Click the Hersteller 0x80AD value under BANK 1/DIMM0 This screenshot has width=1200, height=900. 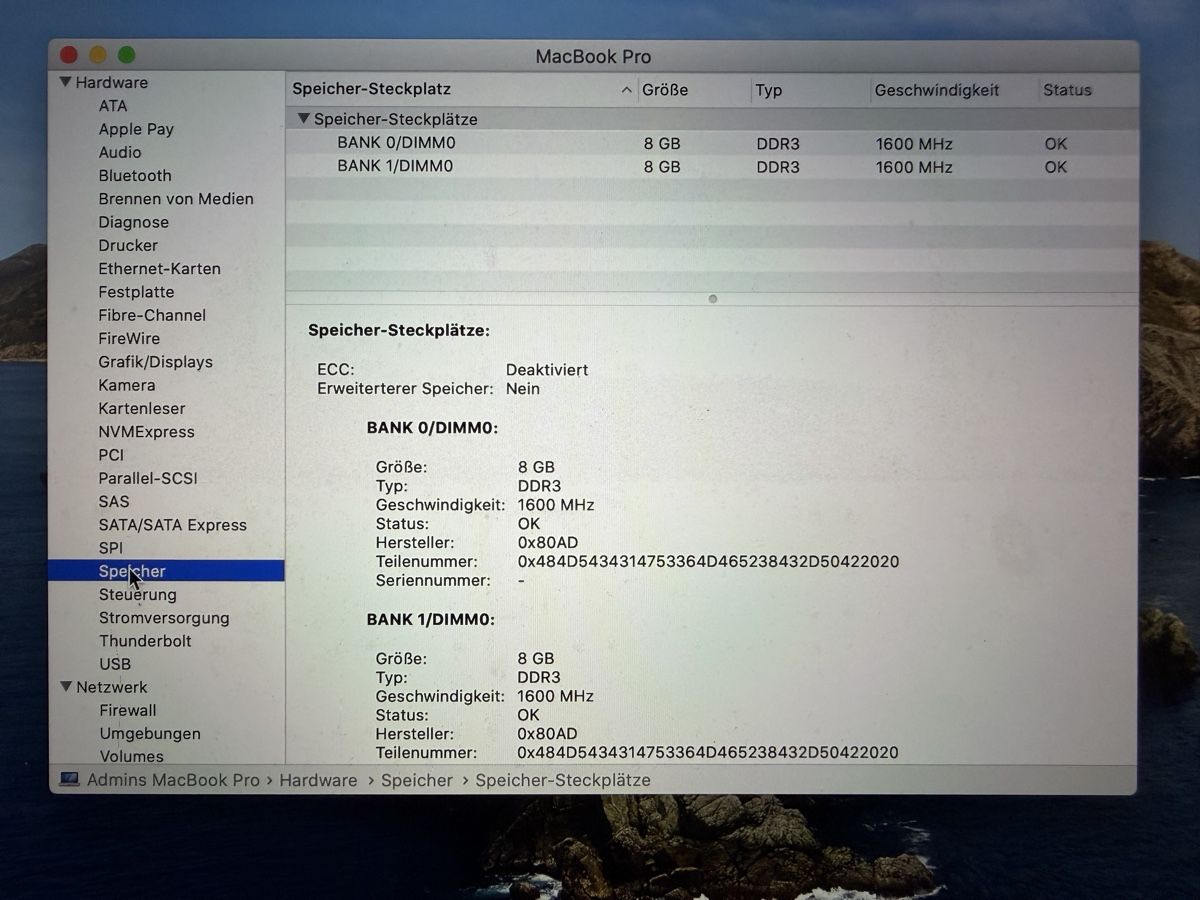[547, 734]
